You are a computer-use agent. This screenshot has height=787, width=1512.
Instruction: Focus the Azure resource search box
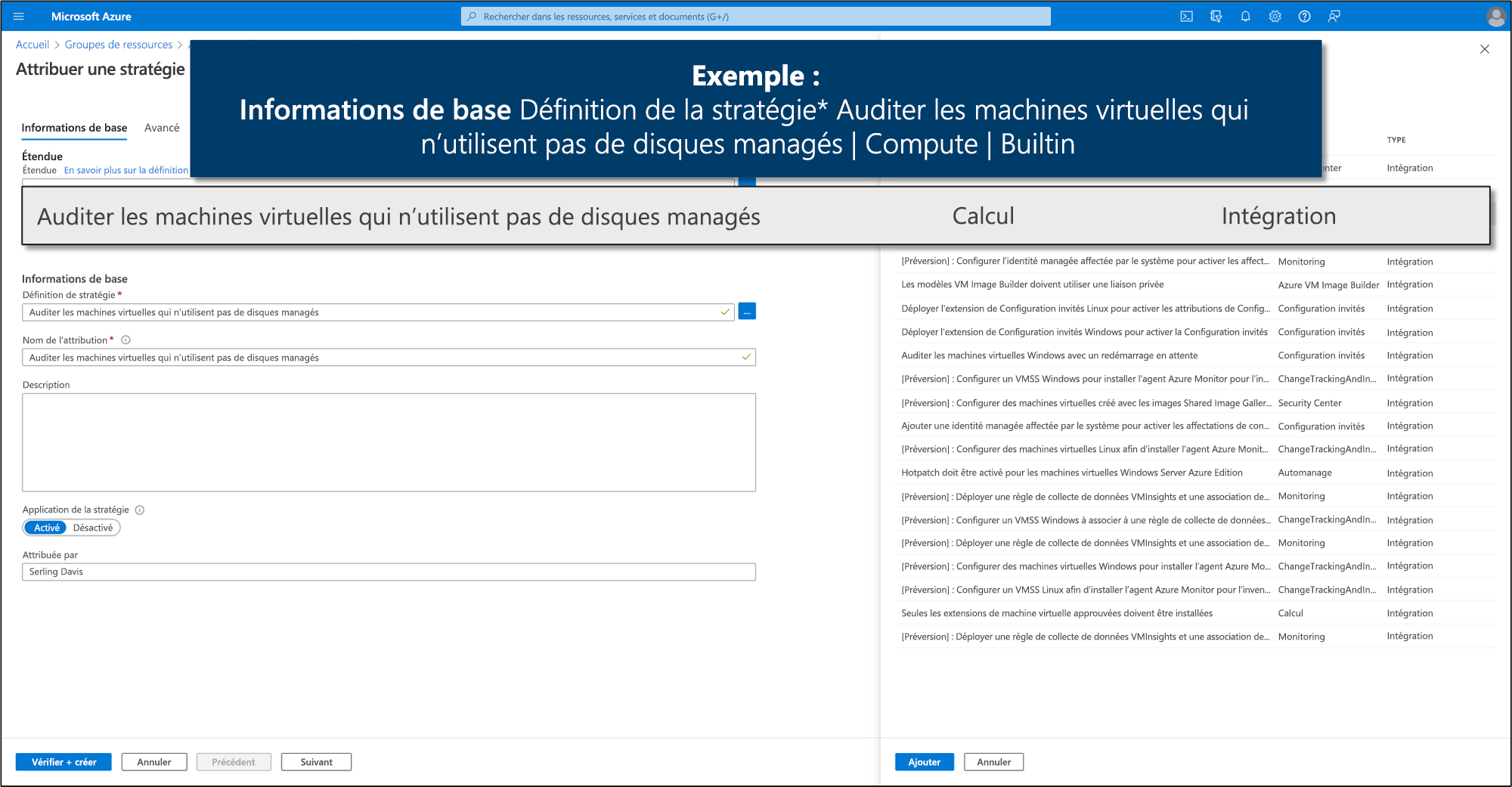[756, 16]
